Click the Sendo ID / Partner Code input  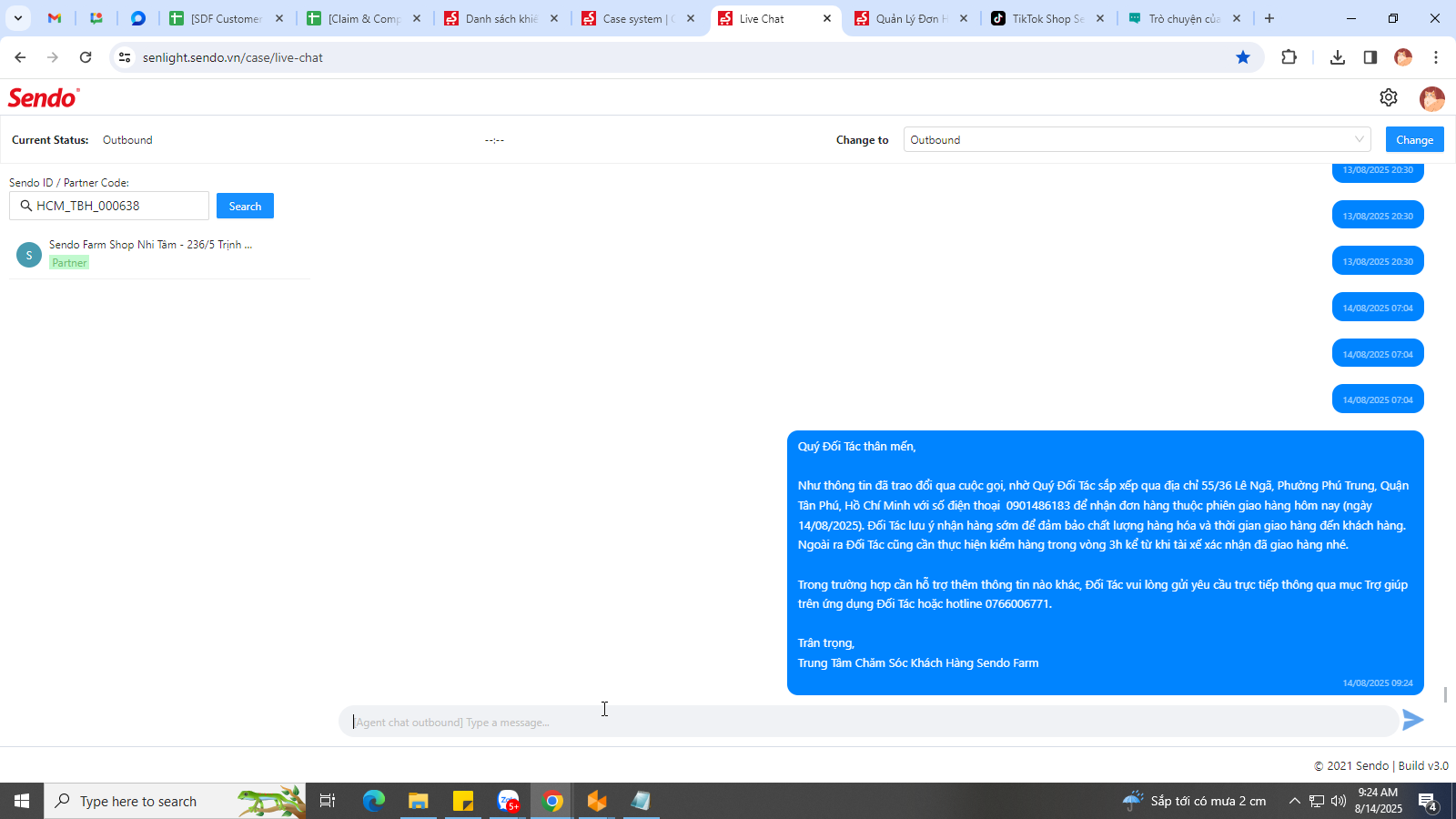[x=109, y=206]
